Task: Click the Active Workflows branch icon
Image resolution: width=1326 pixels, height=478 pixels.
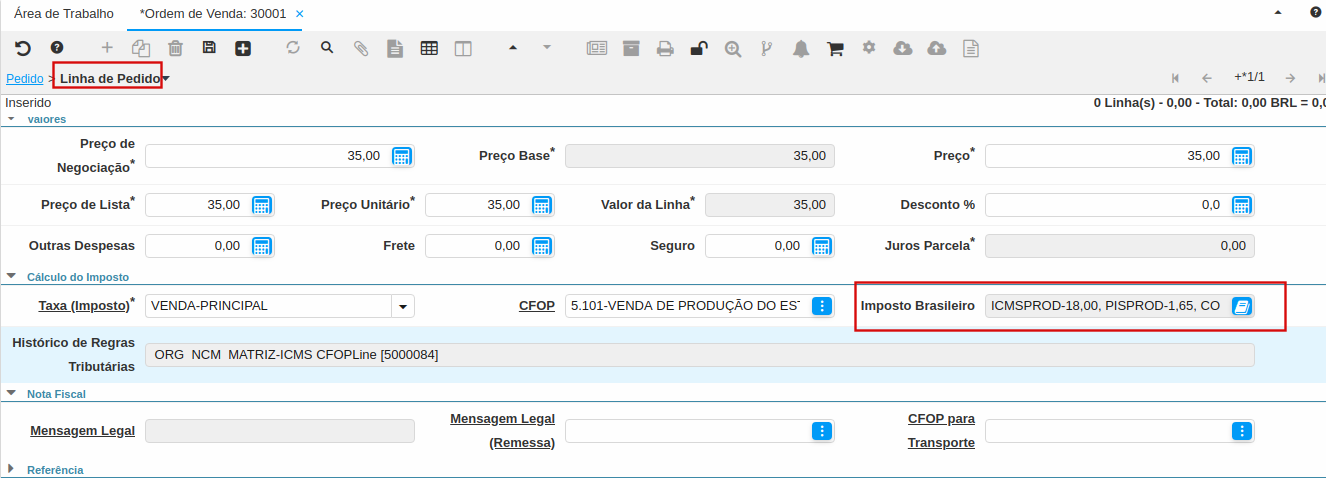Action: pyautogui.click(x=767, y=48)
